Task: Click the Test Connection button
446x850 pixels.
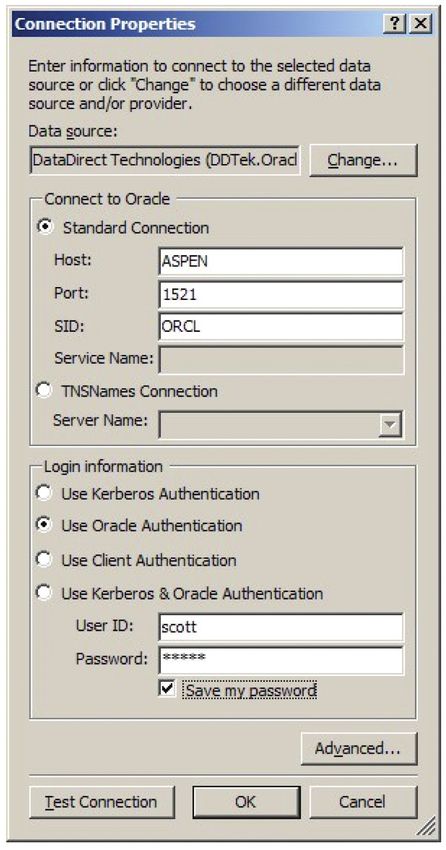Action: (102, 802)
